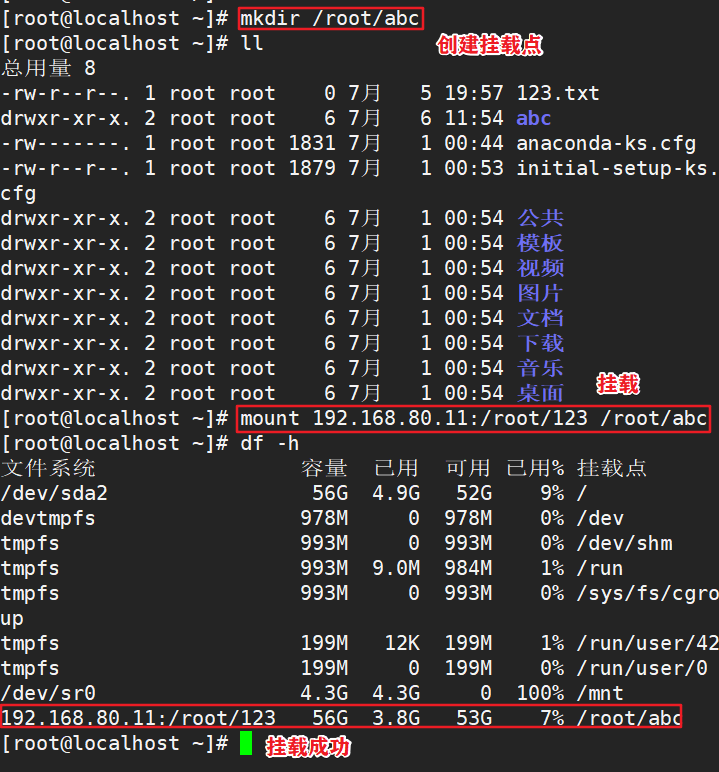Click the 下载 directory name
Viewport: 719px width, 772px height.
pyautogui.click(x=540, y=343)
